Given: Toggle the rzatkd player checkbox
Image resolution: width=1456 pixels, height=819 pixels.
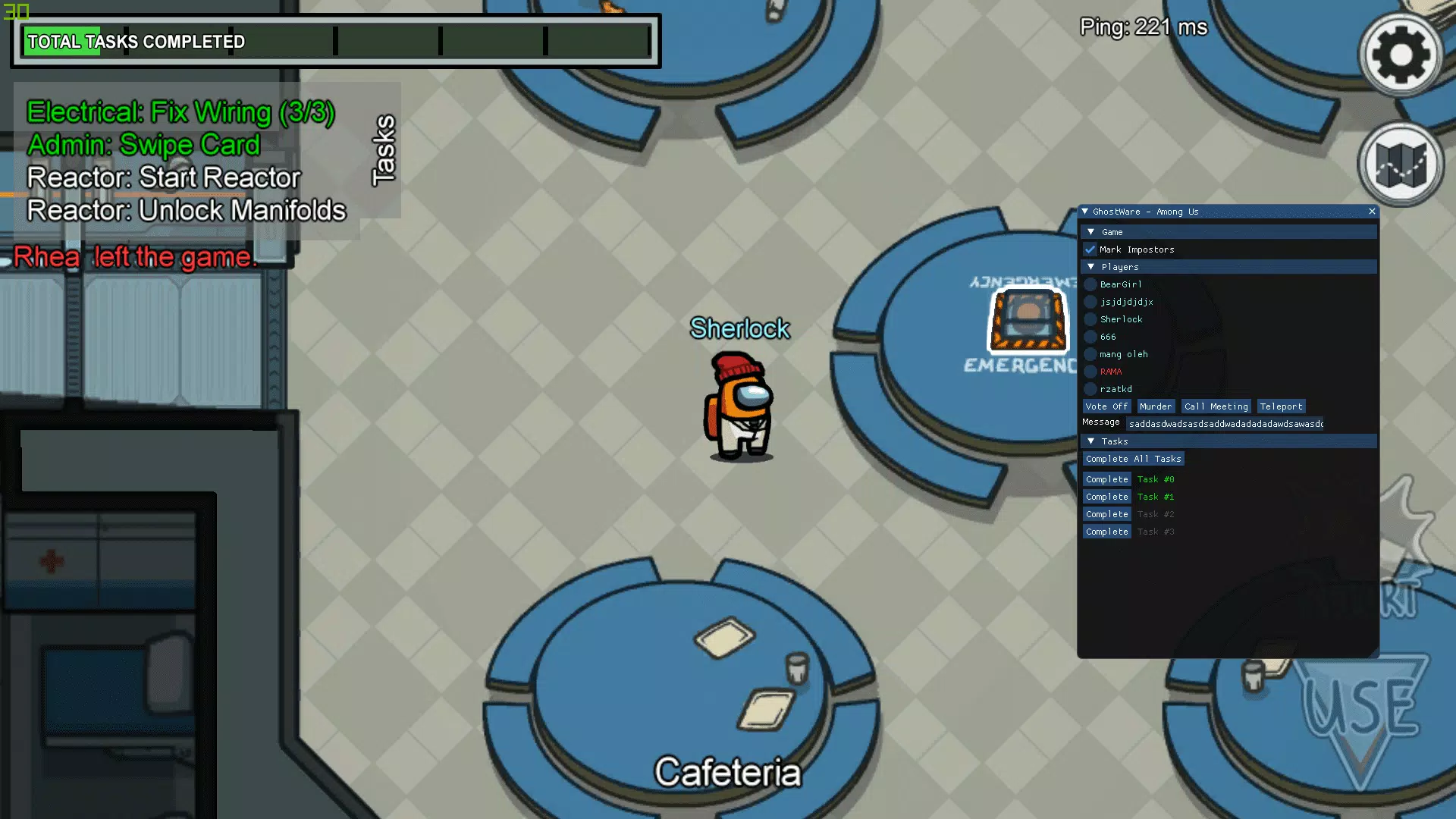Looking at the screenshot, I should pos(1090,388).
